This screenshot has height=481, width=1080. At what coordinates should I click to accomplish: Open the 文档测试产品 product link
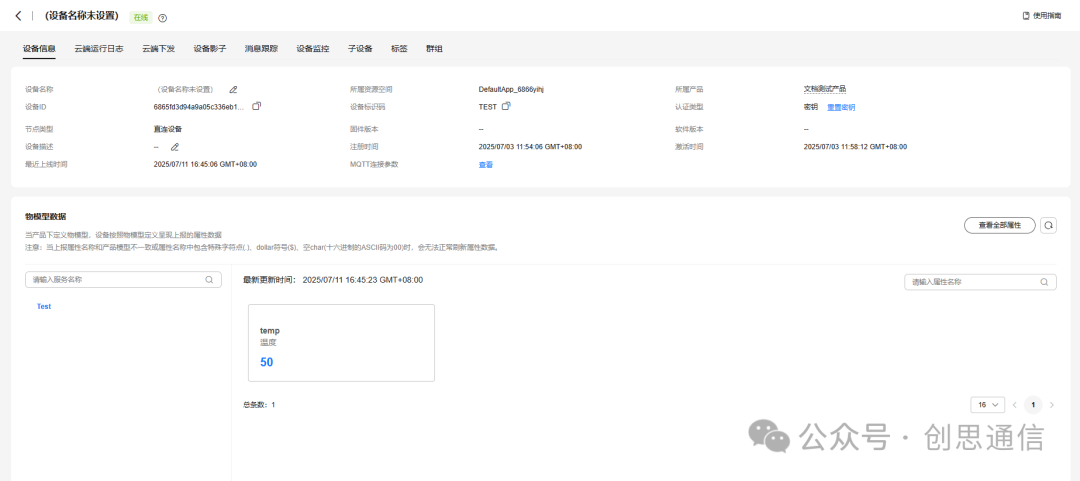[x=824, y=90]
